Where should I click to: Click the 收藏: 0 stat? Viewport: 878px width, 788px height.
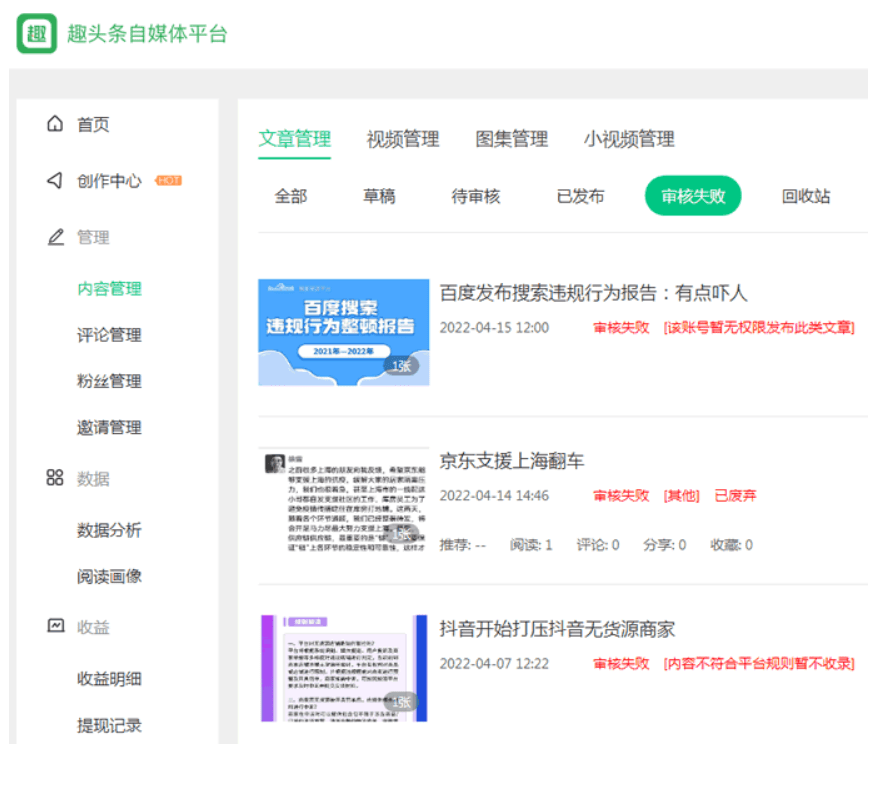731,544
